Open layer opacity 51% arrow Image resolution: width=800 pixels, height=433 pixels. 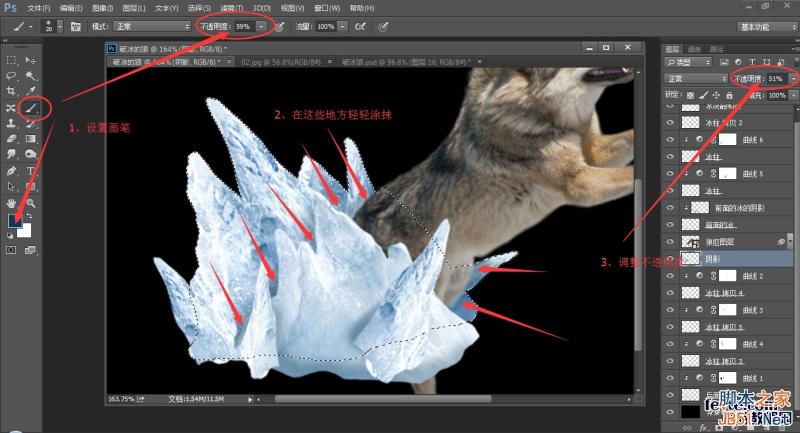point(793,79)
